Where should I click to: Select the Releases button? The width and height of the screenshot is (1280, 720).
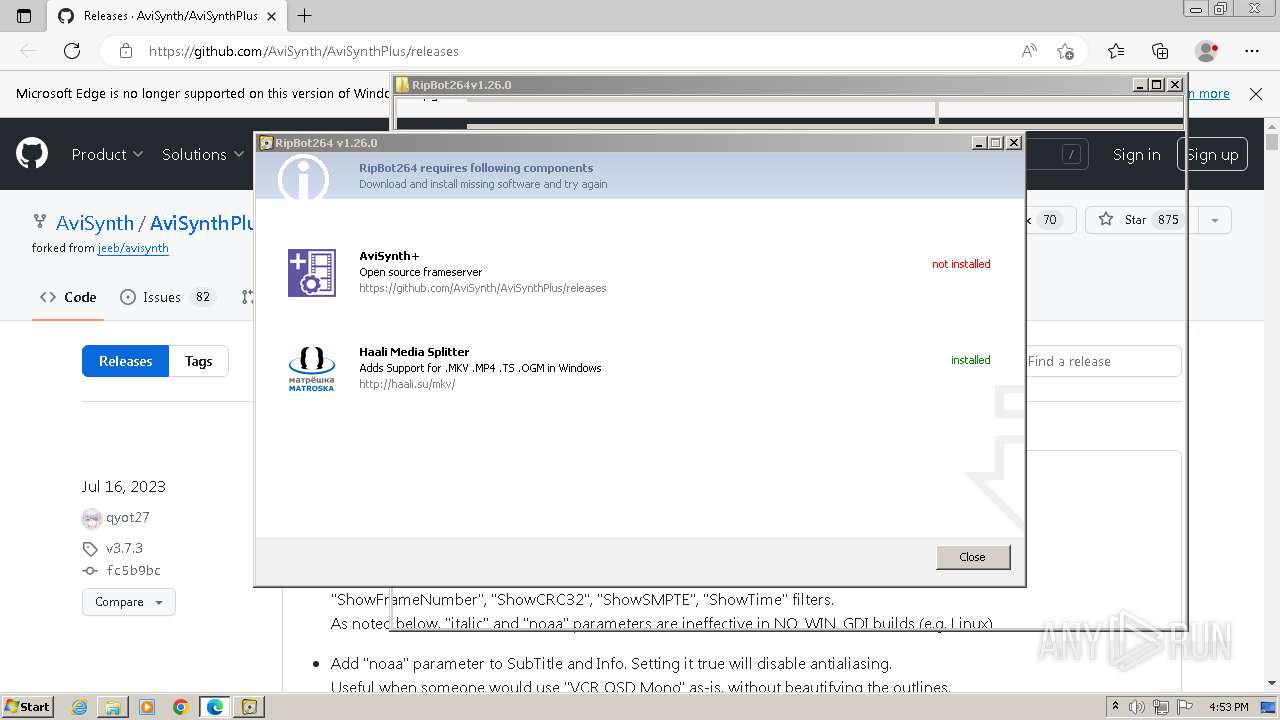[125, 361]
